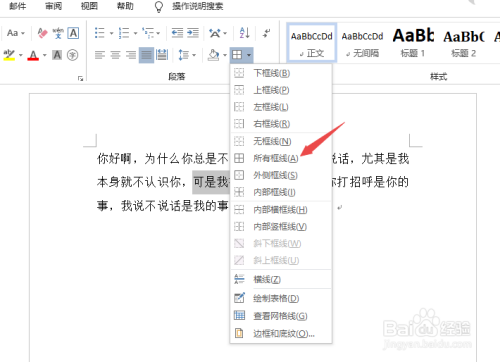This screenshot has height=362, width=500.
Task: Click the Decrease Indent icon
Action: (177, 33)
